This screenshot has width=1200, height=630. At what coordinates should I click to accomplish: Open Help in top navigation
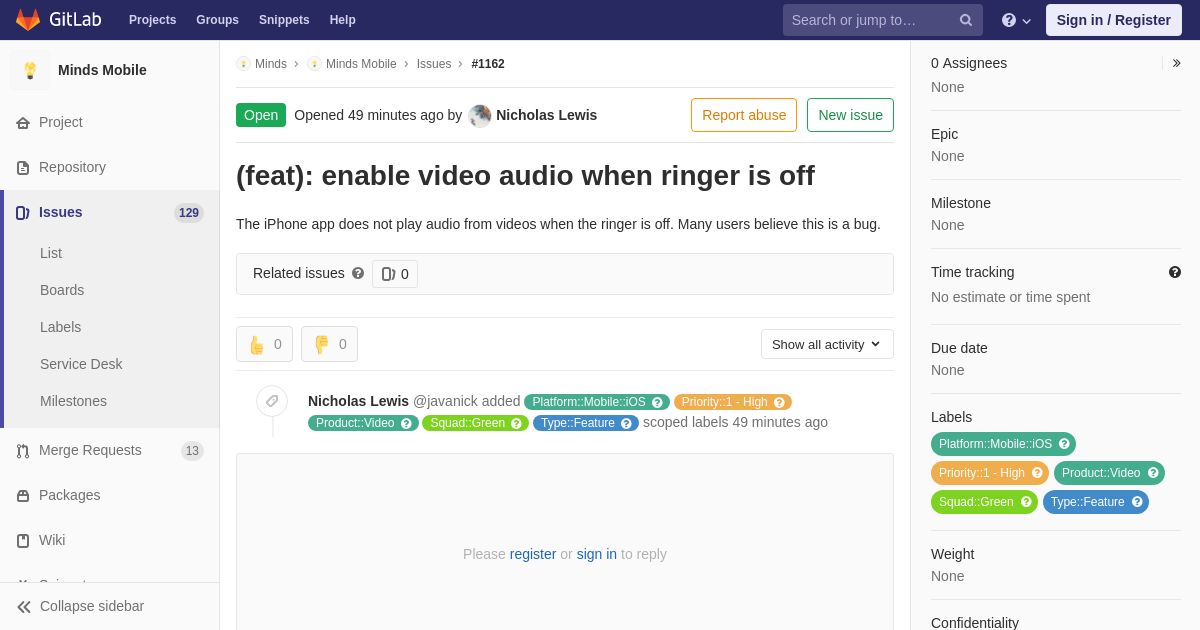point(343,20)
